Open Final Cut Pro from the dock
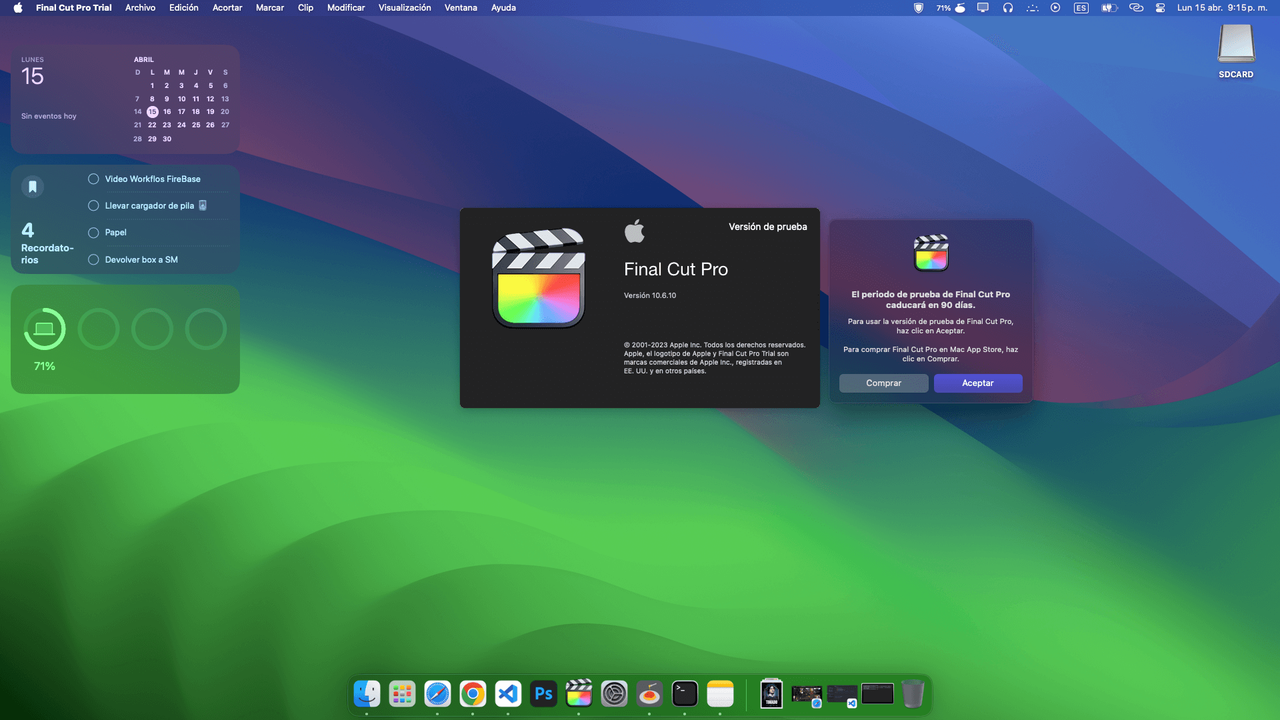Image resolution: width=1280 pixels, height=720 pixels. point(579,693)
